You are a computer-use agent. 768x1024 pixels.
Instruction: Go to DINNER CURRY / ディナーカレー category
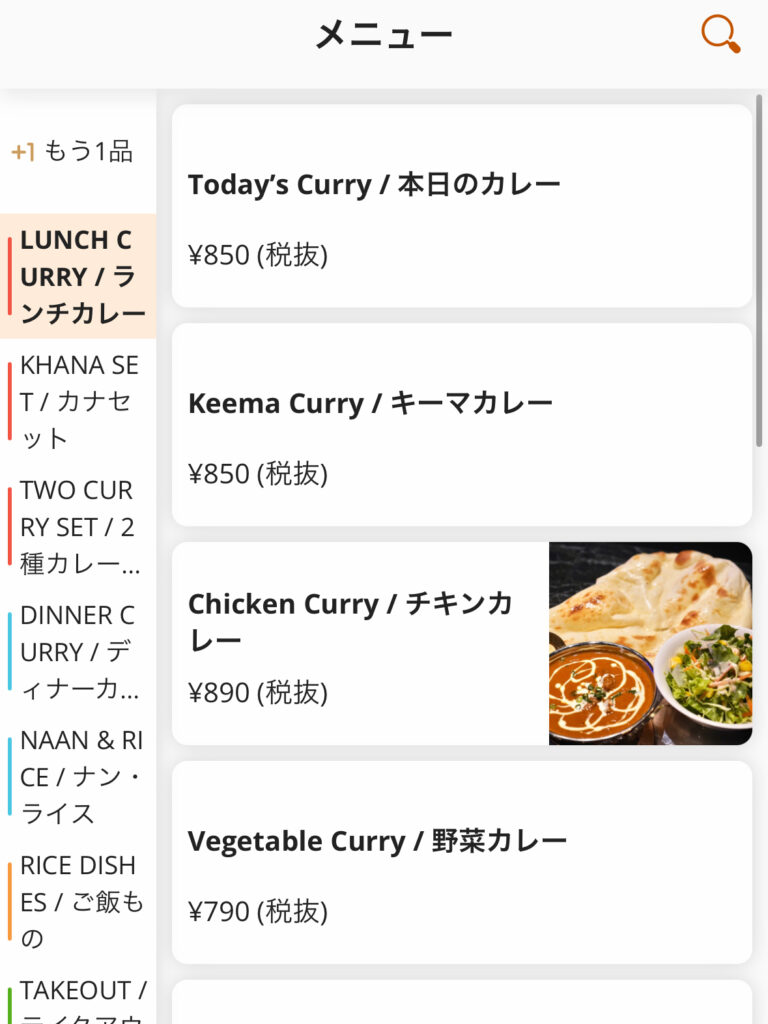click(80, 651)
